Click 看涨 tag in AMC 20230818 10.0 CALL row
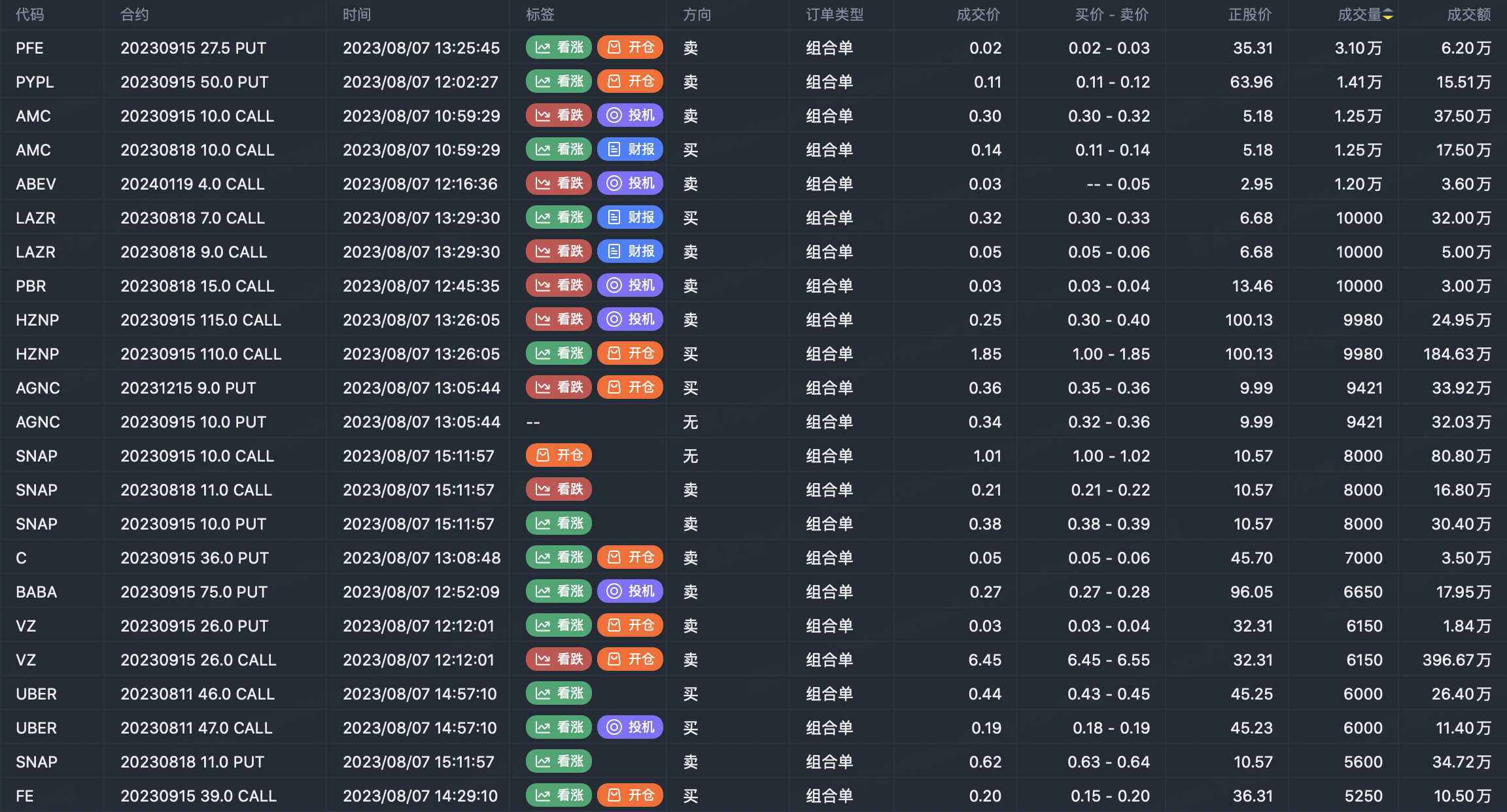The image size is (1507, 812). click(559, 149)
